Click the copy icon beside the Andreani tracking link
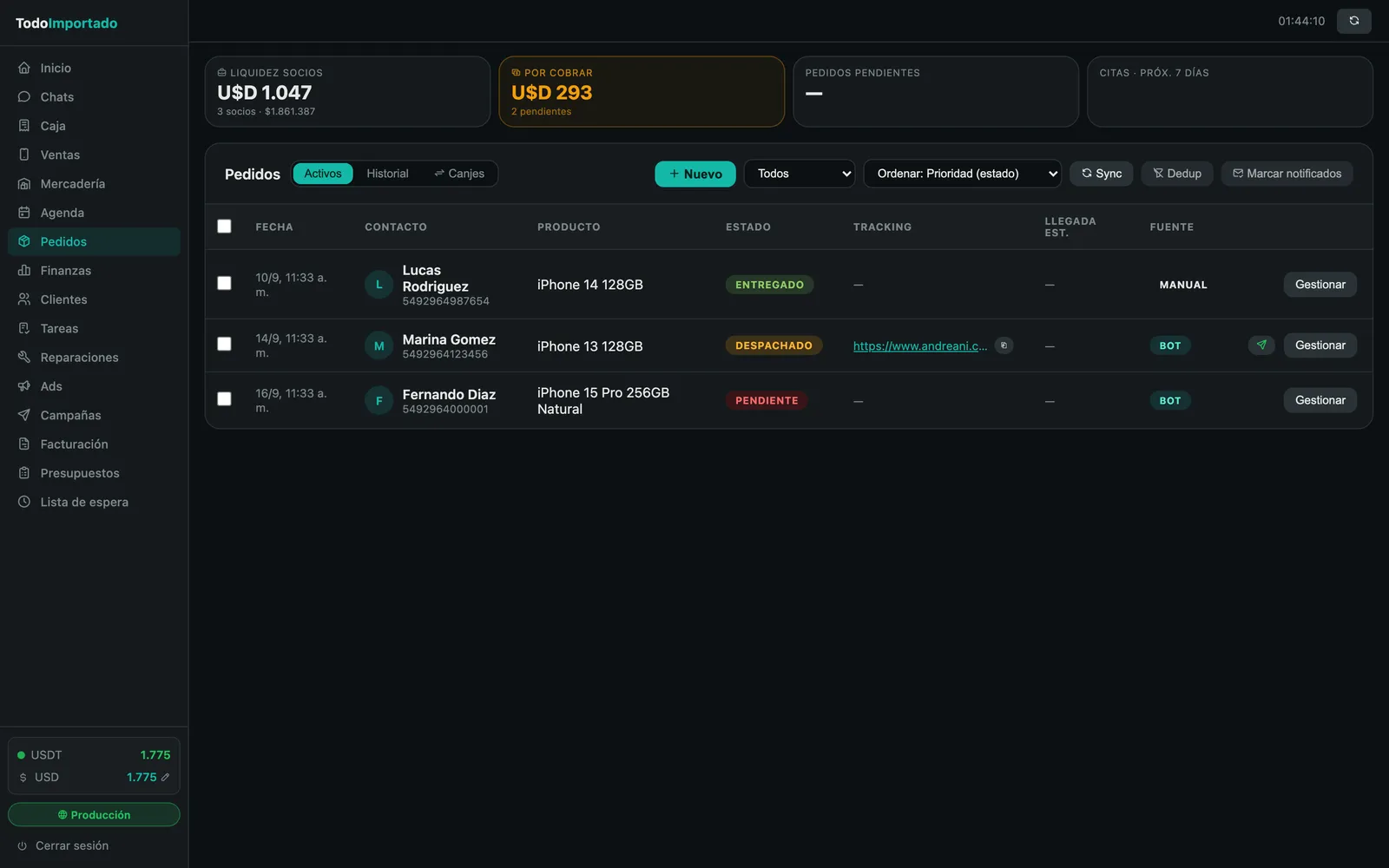 tap(1004, 345)
